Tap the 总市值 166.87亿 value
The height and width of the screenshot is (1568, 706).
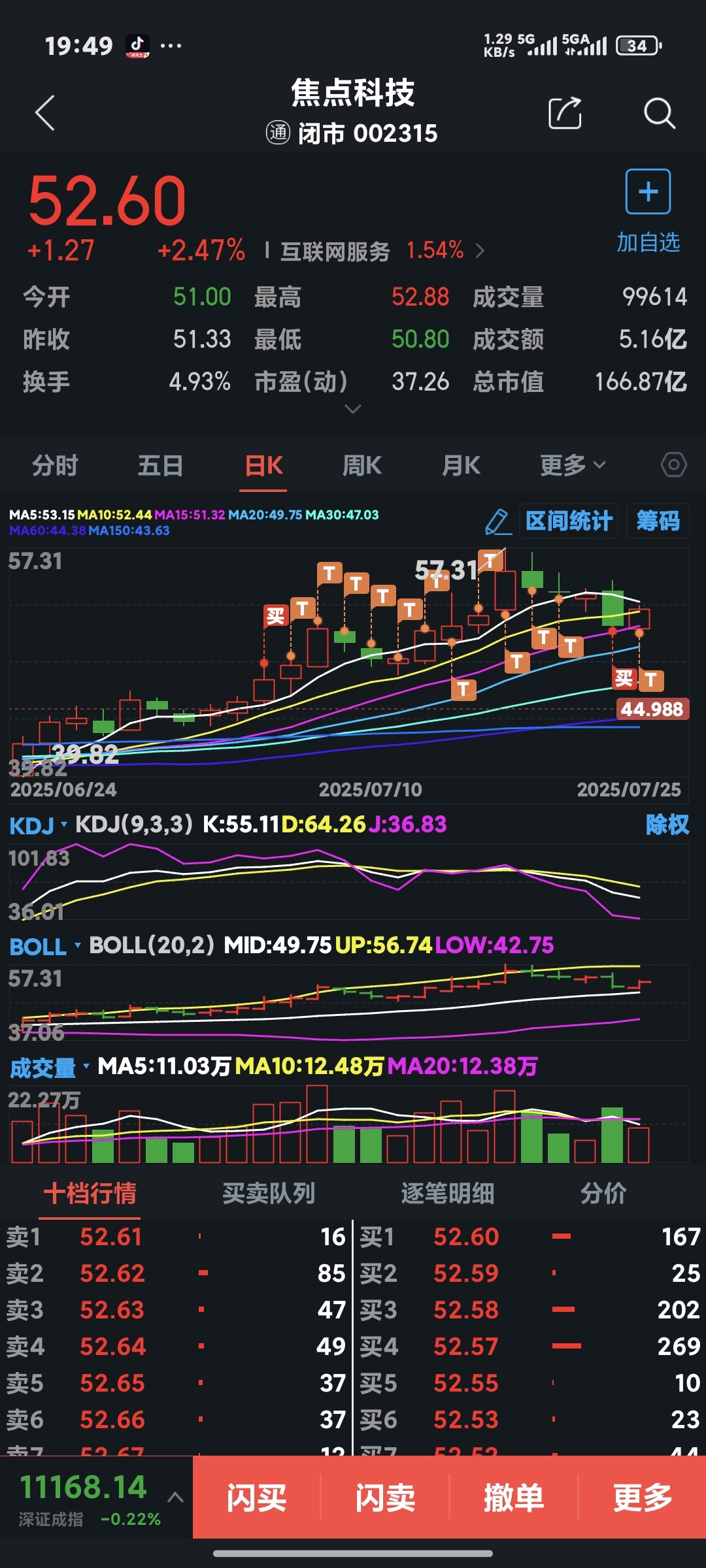pos(641,382)
